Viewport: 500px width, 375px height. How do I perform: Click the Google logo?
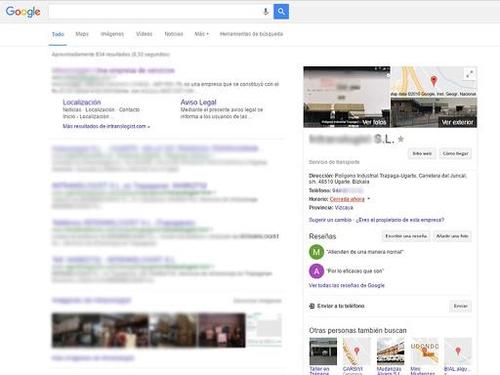pos(23,12)
